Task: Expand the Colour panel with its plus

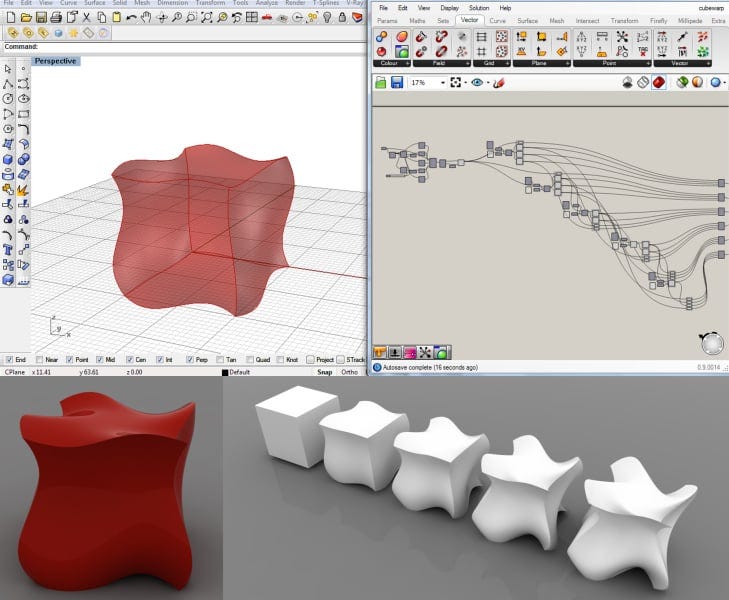Action: point(407,63)
